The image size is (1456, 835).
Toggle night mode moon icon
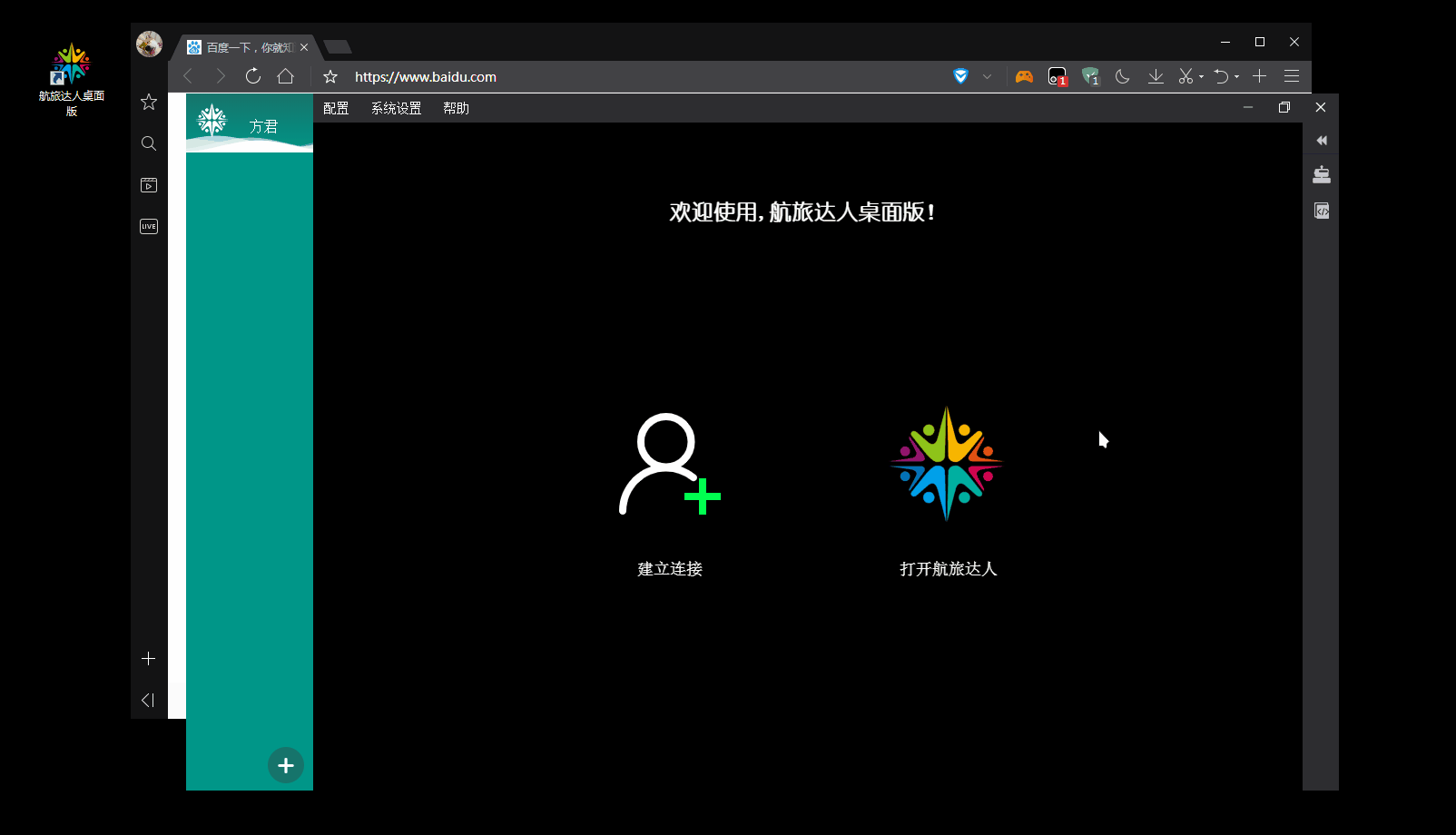tap(1123, 76)
